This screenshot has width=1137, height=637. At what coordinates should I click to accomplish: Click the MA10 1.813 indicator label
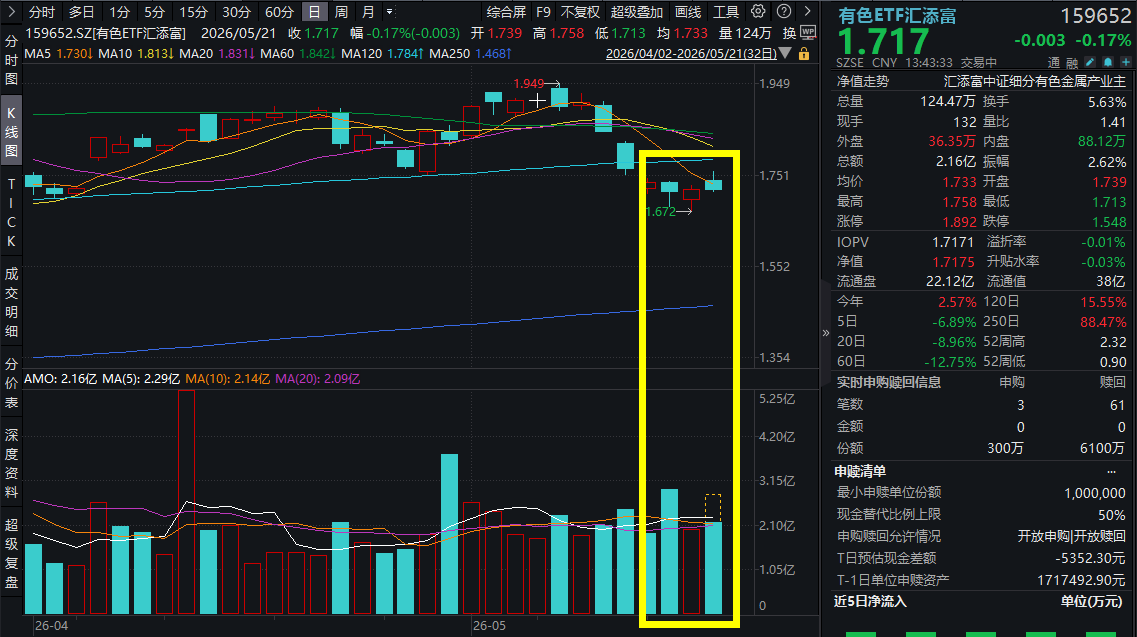[136, 54]
